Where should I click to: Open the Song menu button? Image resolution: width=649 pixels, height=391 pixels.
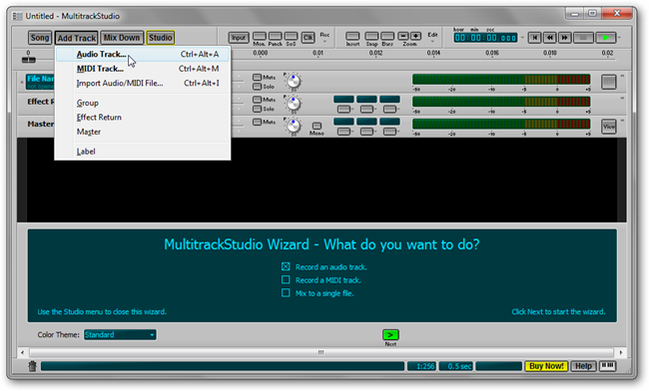click(40, 38)
